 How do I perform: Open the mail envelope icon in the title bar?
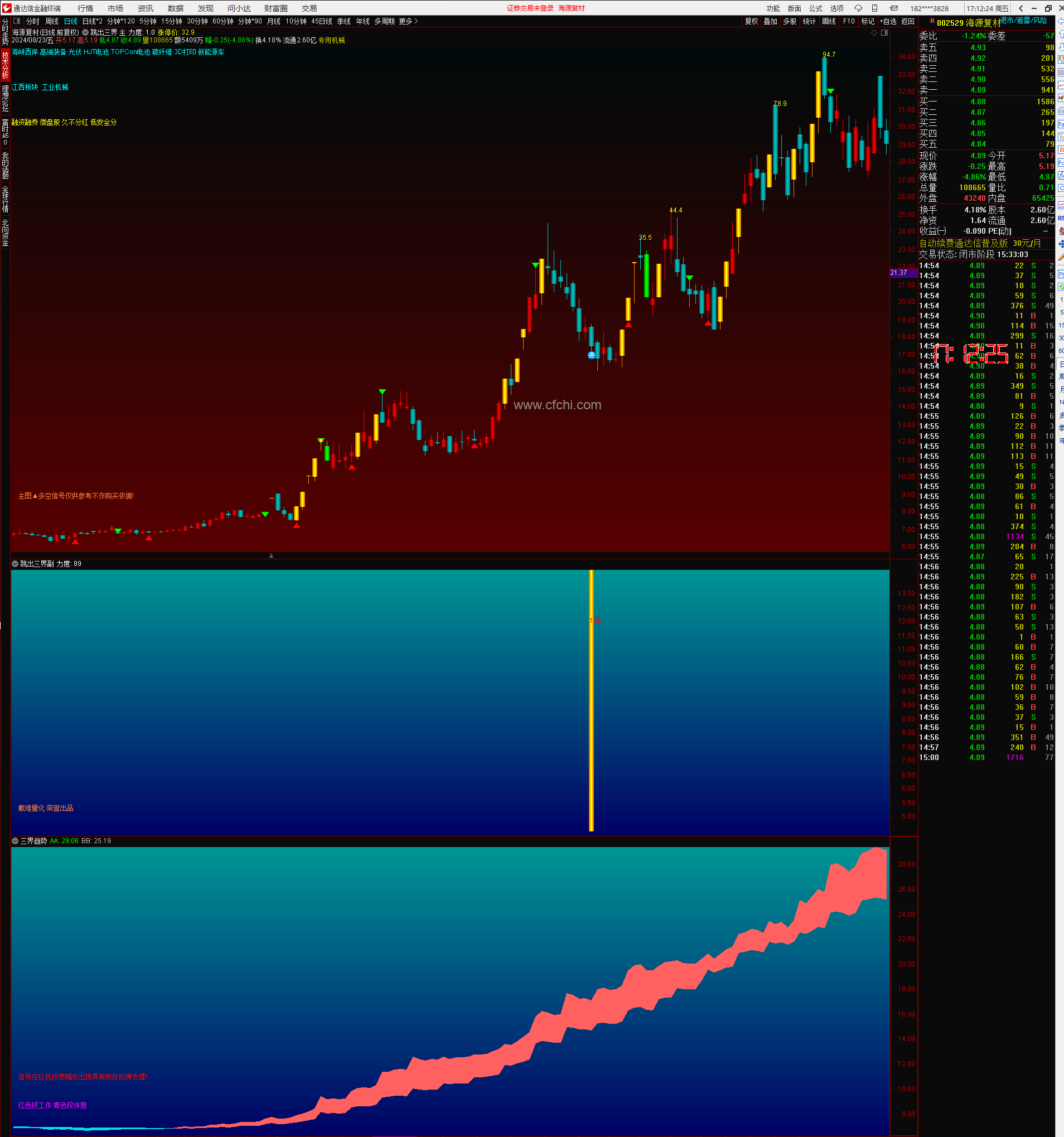[893, 8]
